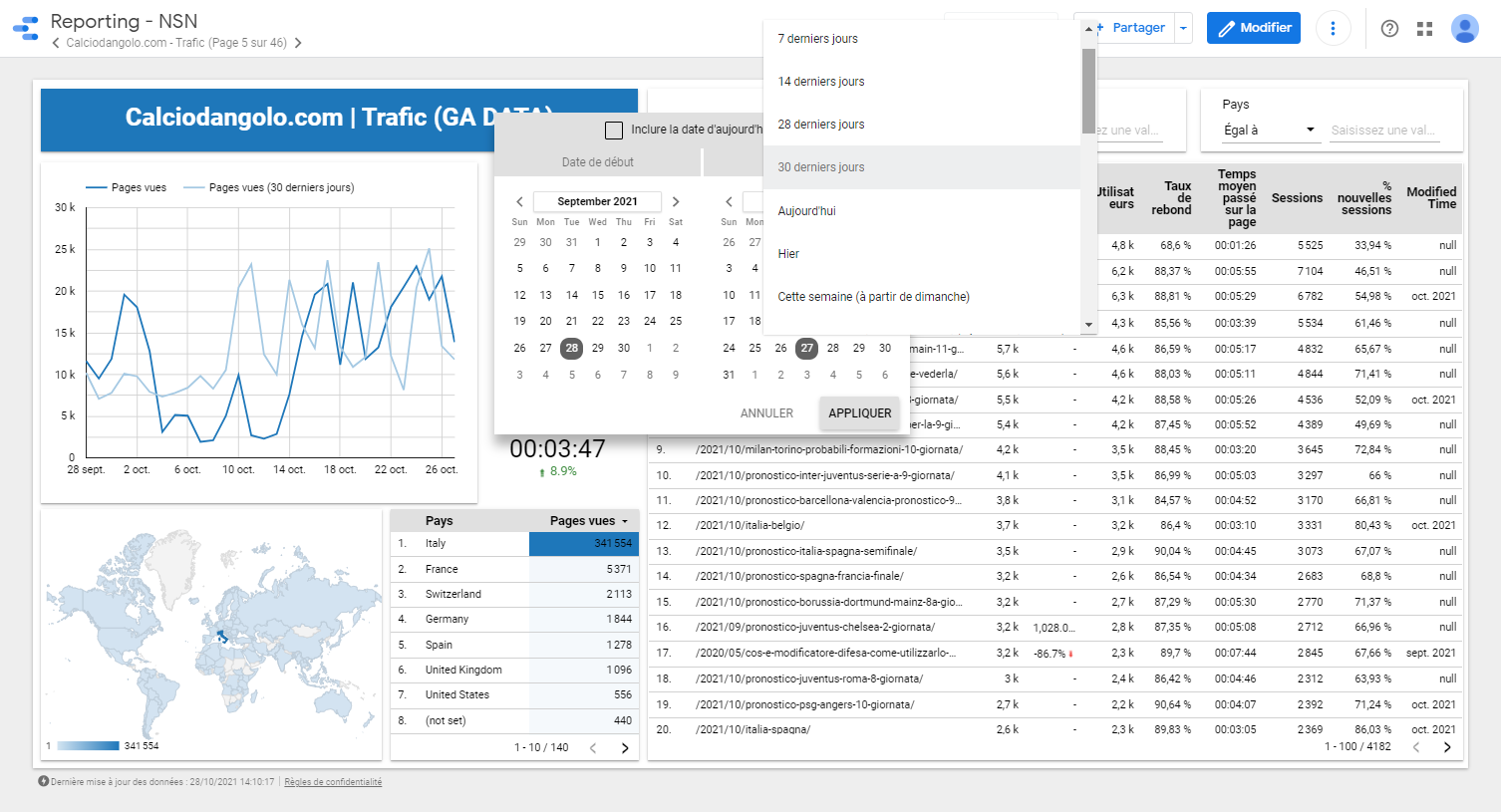The height and width of the screenshot is (812, 1501).
Task: Open the Looker Studio home logo
Action: (26, 28)
